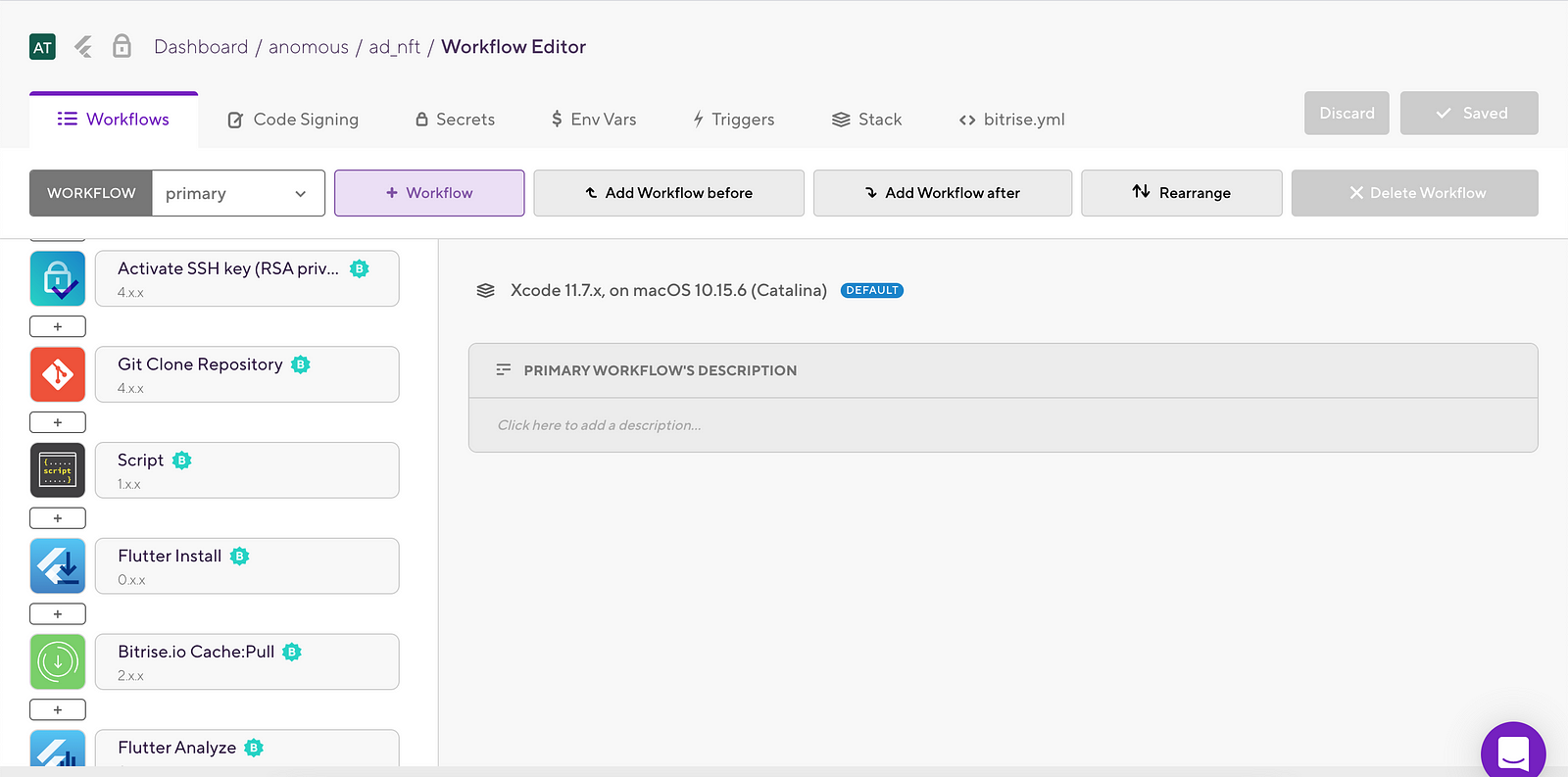Viewport: 1568px width, 777px height.
Task: Open the Triggers tab
Action: (x=733, y=120)
